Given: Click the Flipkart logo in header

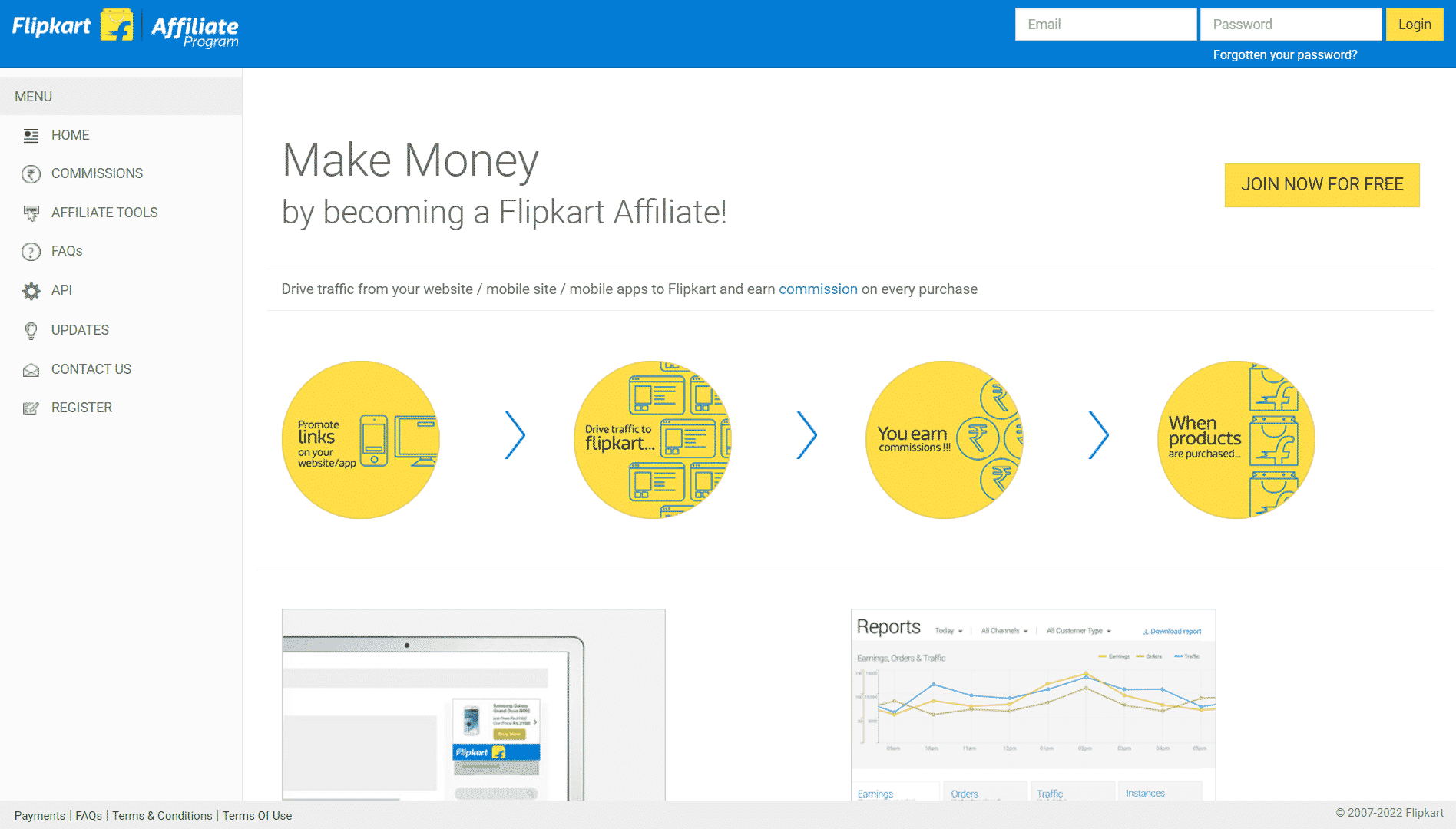Looking at the screenshot, I should (73, 26).
